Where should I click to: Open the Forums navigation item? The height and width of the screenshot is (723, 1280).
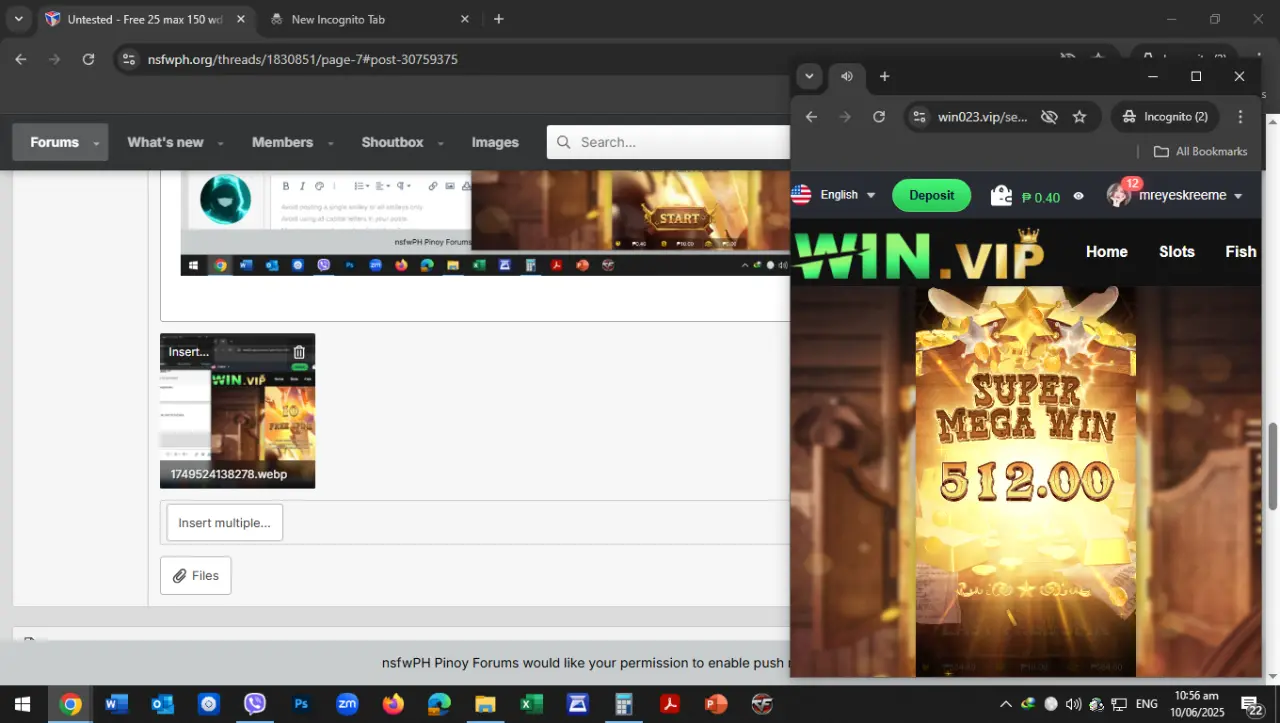coord(54,142)
